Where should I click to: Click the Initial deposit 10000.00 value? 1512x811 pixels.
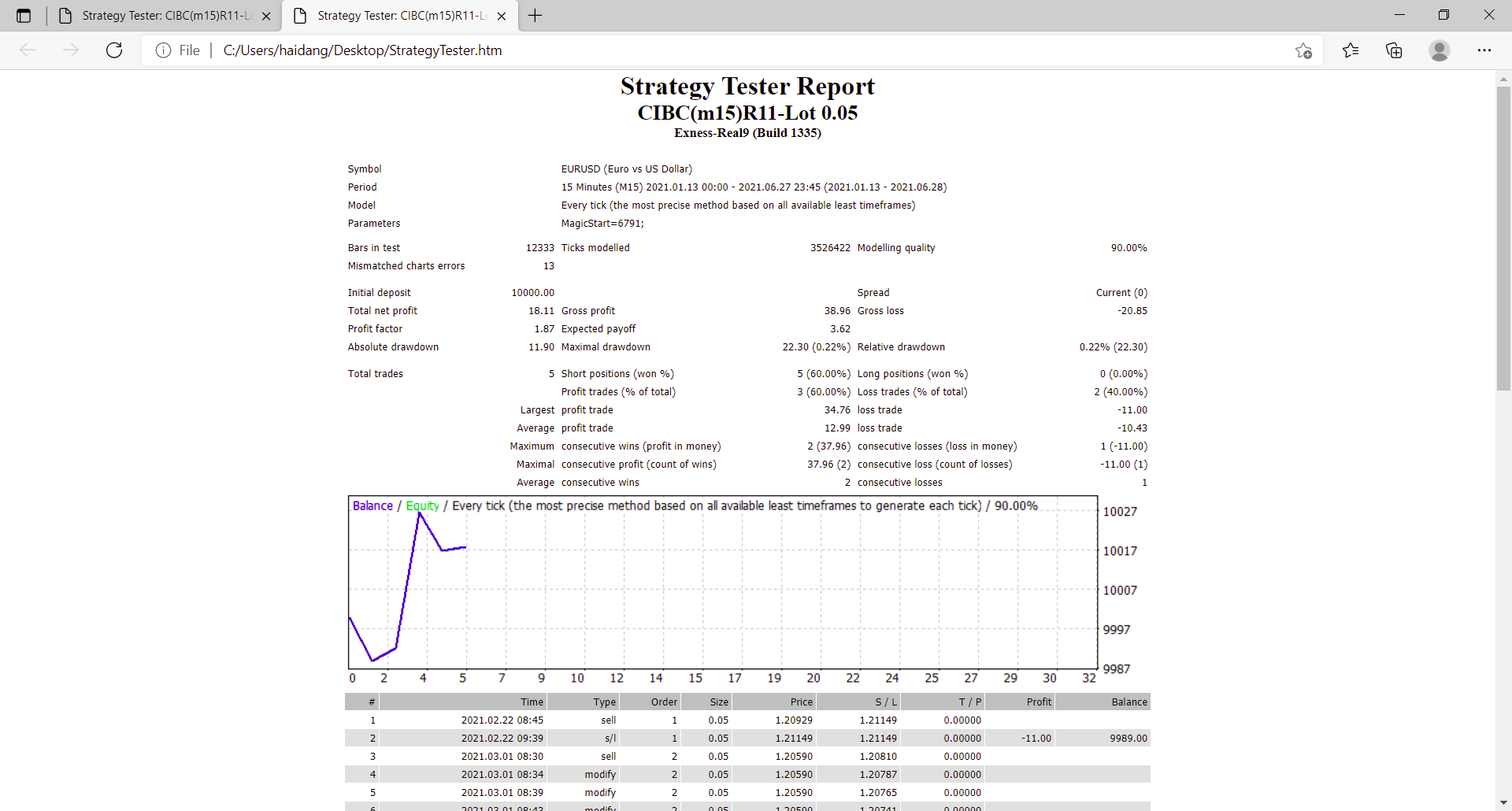point(532,293)
